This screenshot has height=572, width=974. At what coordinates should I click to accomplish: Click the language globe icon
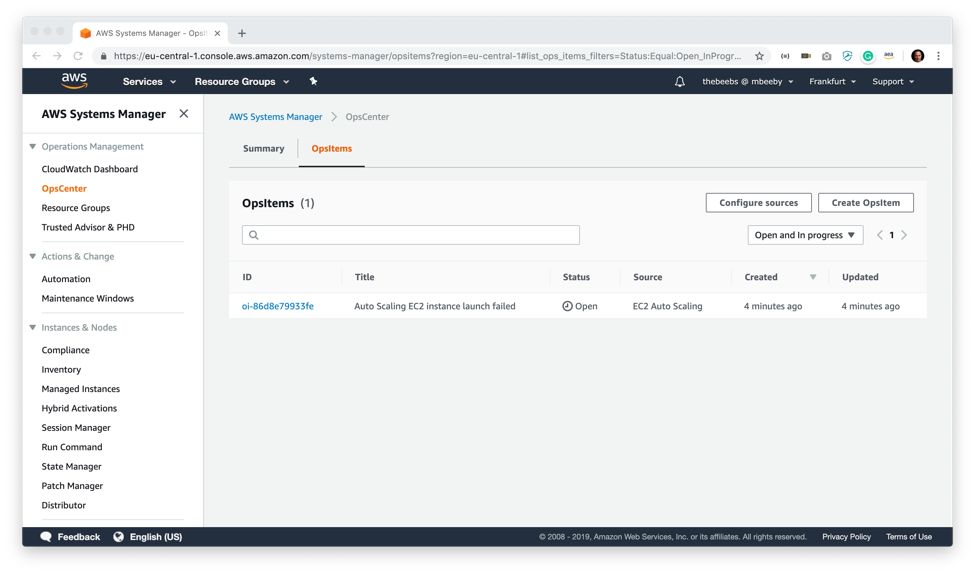[x=119, y=537]
